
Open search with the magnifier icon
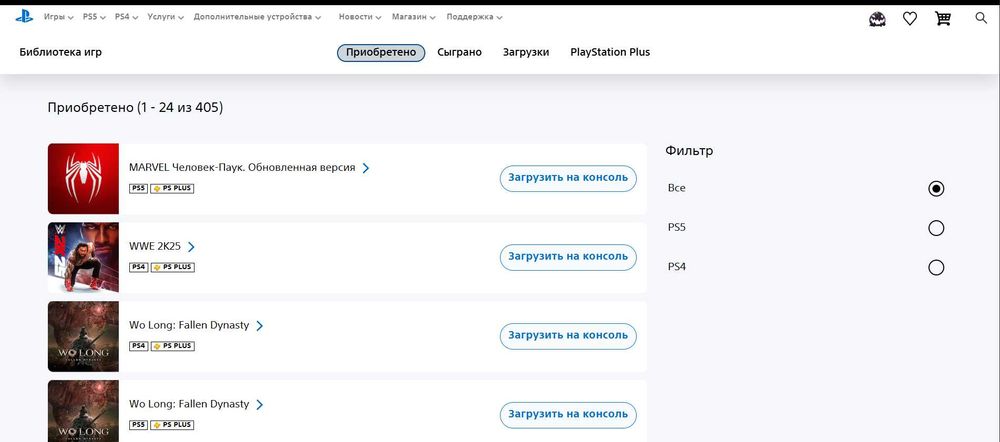(x=981, y=18)
